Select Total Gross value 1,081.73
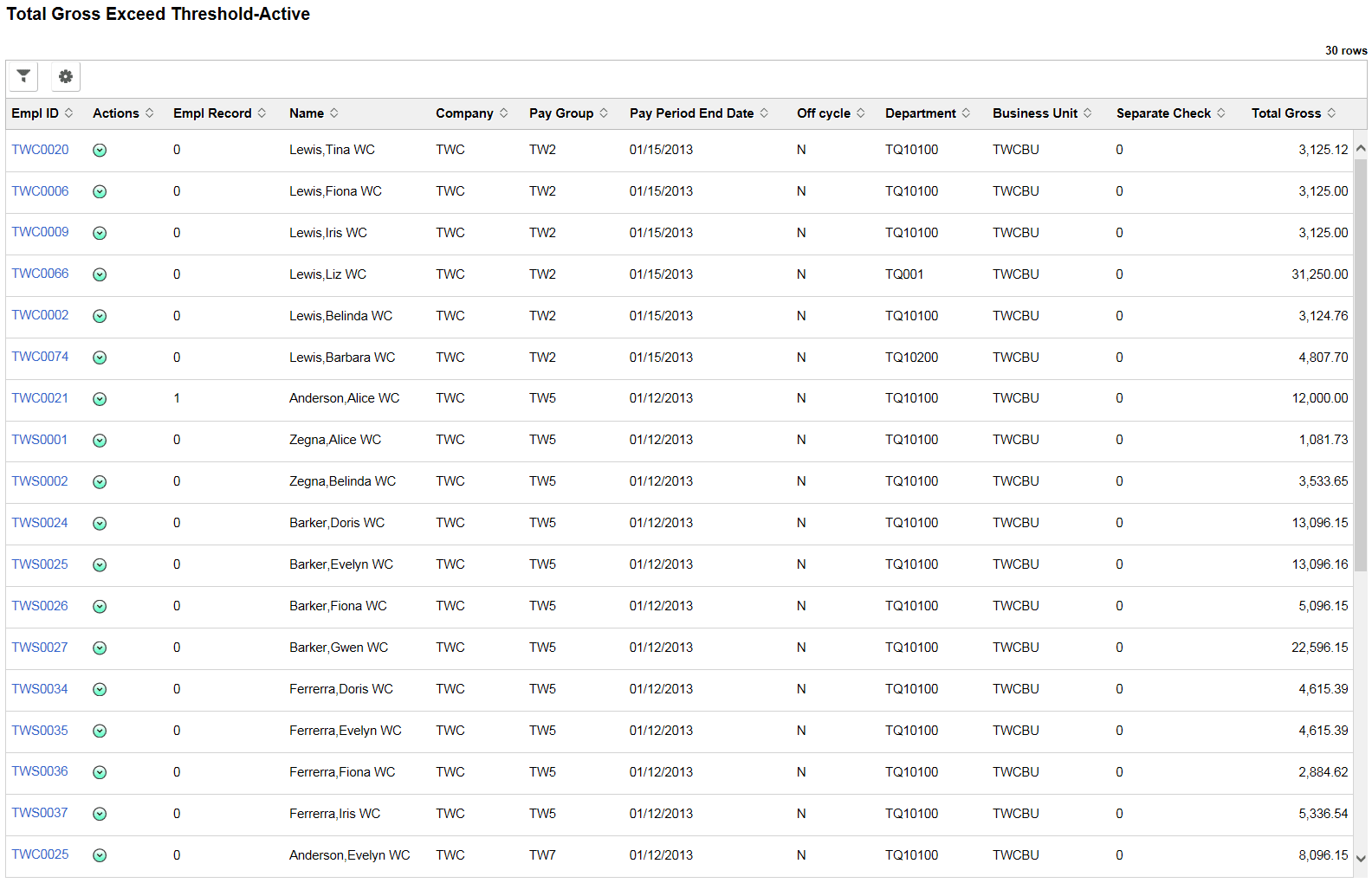Viewport: 1372px width, 883px height. point(1323,440)
